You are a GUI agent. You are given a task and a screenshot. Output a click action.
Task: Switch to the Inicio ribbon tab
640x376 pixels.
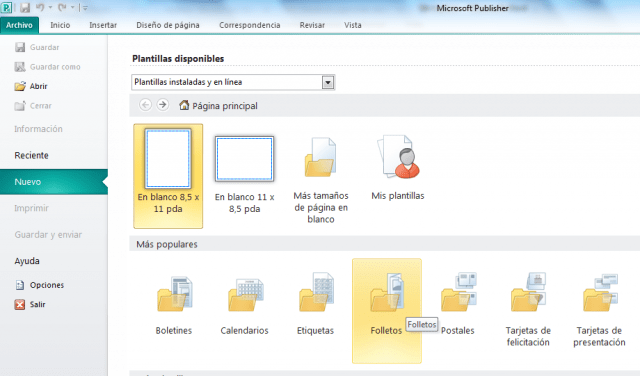point(60,25)
